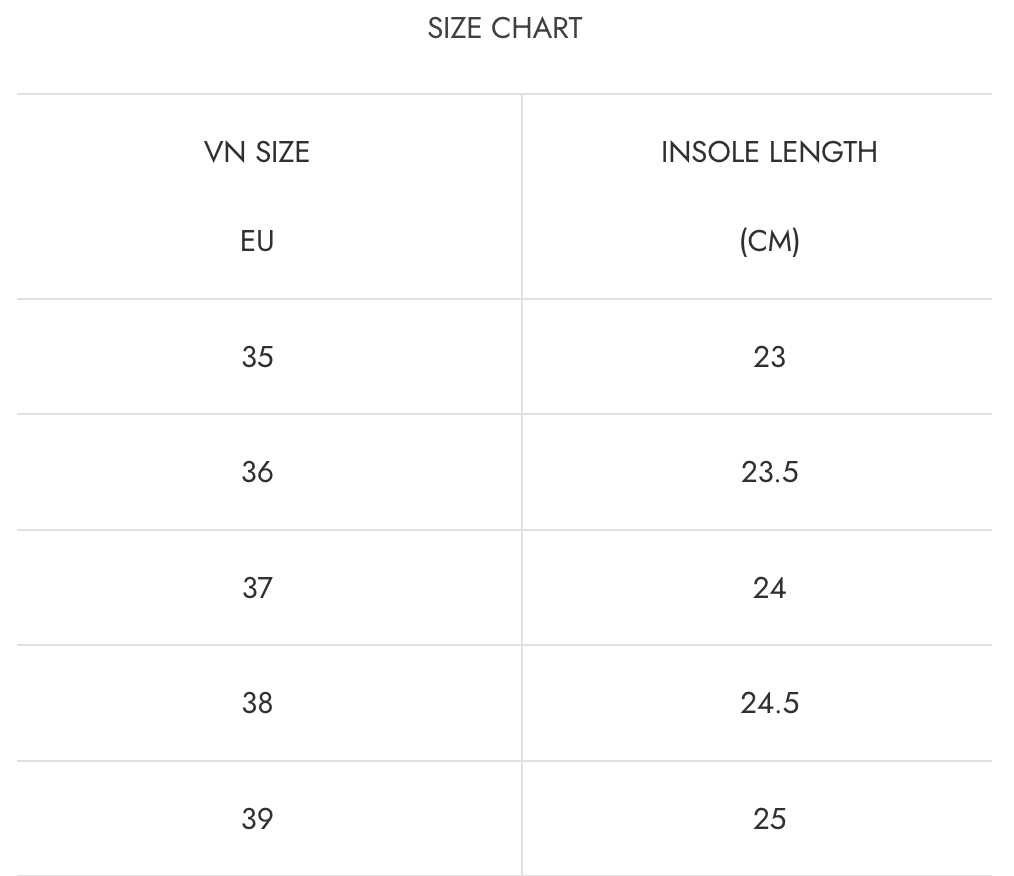1014x876 pixels.
Task: Select the EU size 35 cell
Action: click(257, 357)
